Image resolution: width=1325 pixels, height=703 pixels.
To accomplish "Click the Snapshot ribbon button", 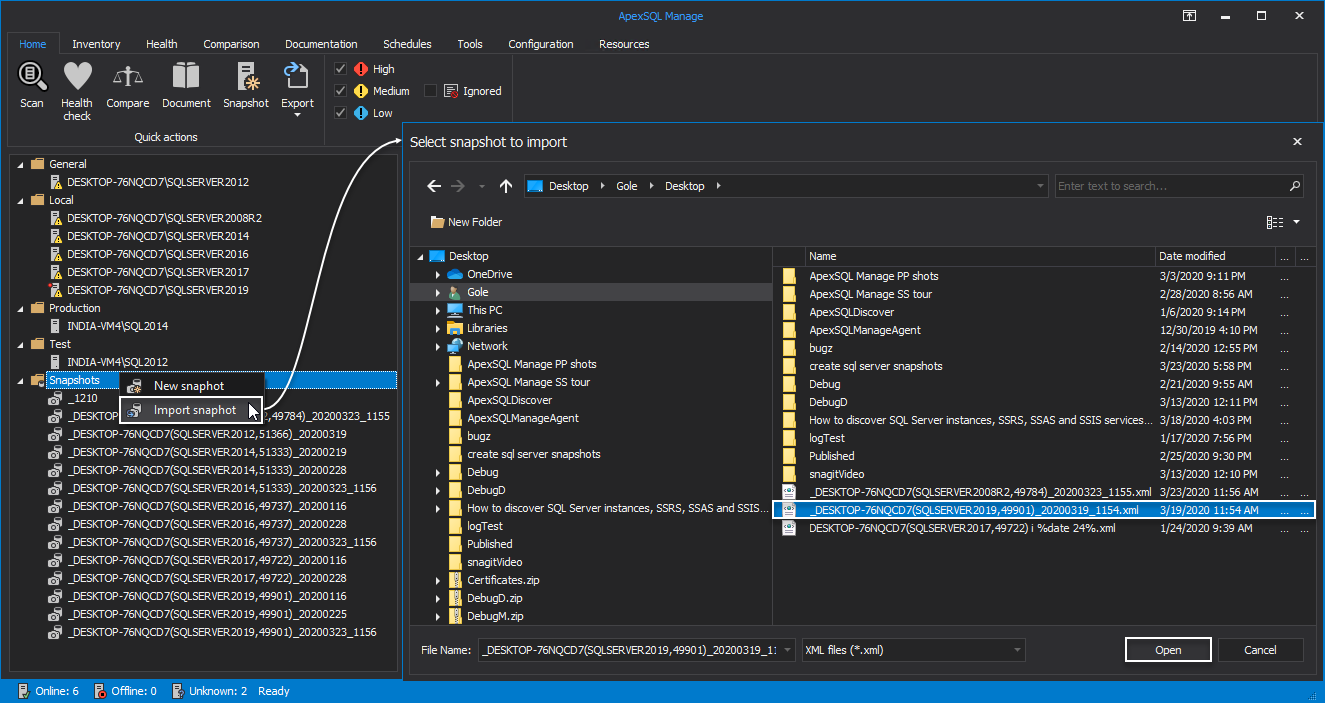I will pos(245,85).
